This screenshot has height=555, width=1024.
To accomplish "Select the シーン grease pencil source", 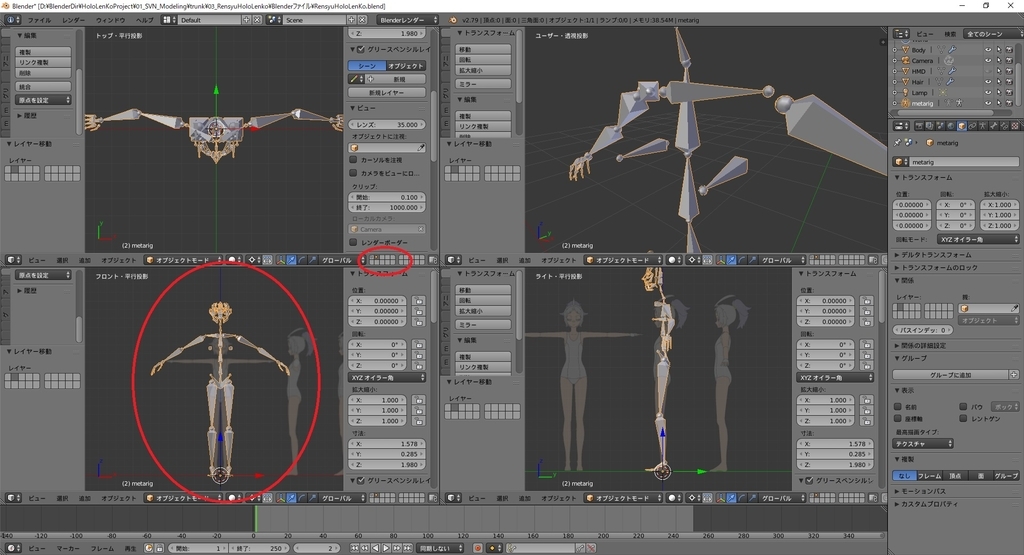I will [367, 66].
